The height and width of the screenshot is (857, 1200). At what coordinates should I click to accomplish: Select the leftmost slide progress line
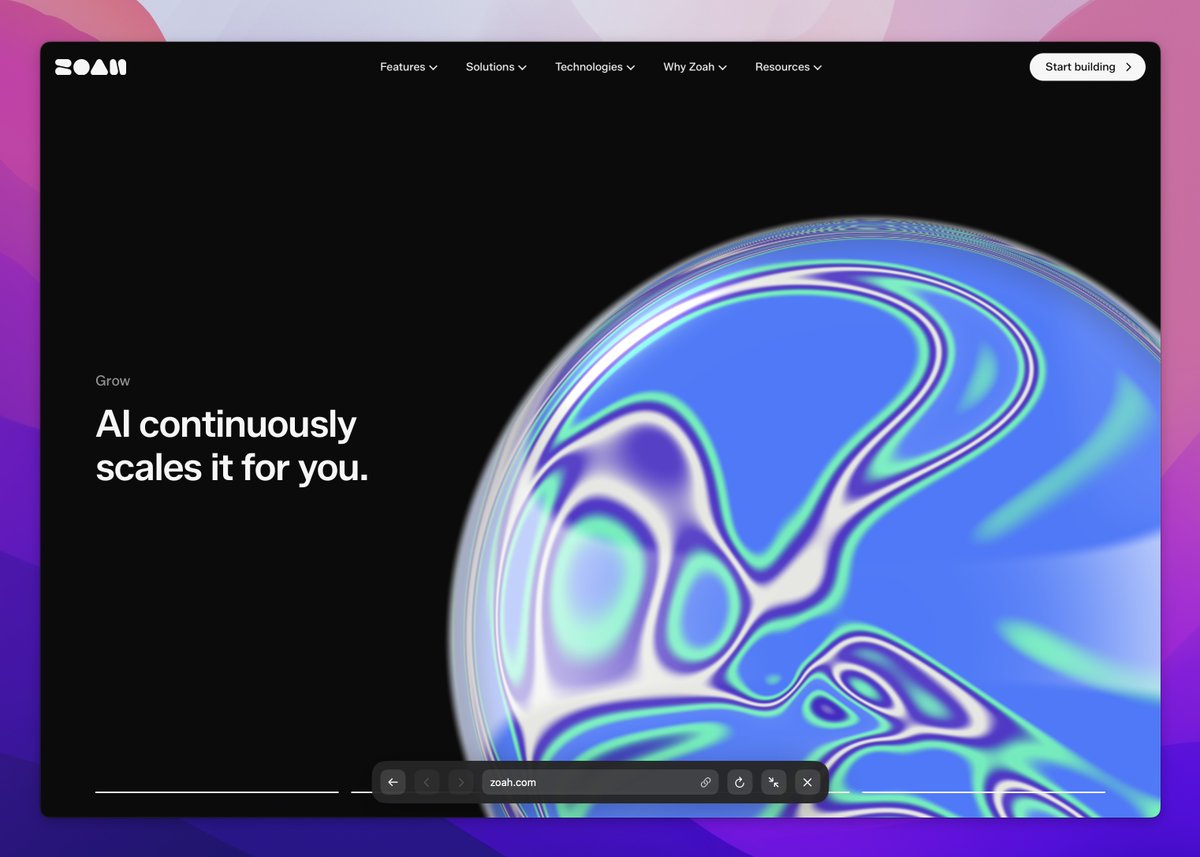(217, 792)
